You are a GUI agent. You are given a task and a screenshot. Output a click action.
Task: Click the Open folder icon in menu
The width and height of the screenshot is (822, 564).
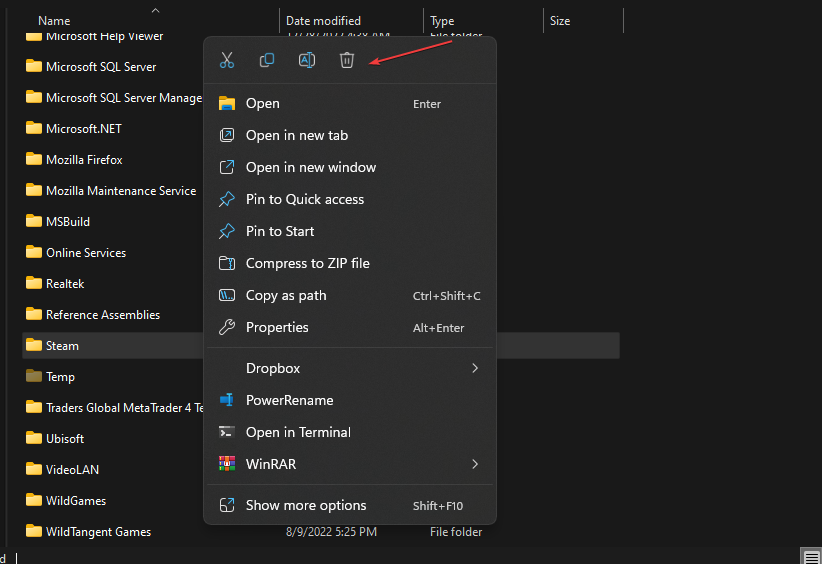coord(227,104)
